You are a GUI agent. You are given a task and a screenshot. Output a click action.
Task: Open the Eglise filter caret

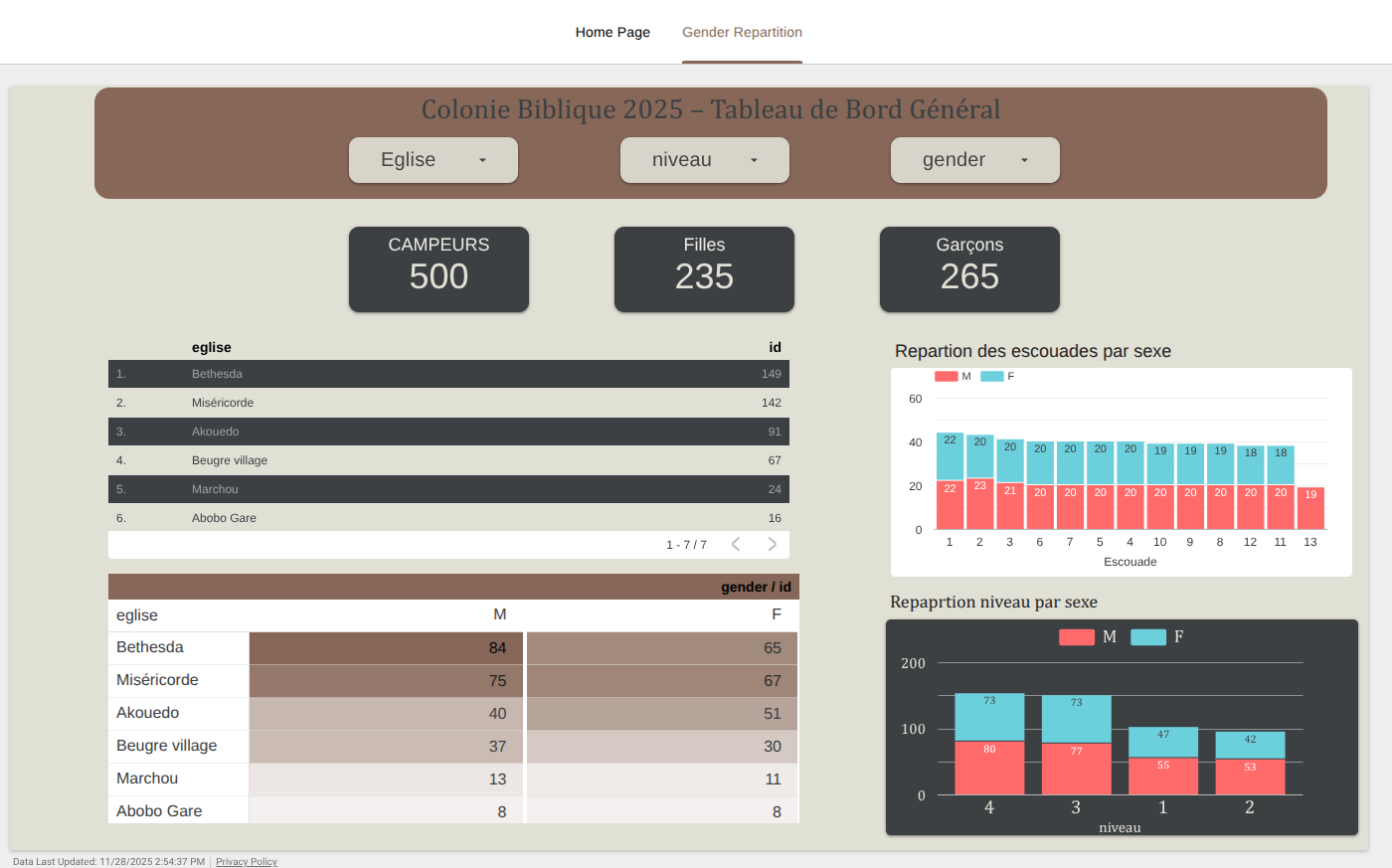click(x=484, y=160)
